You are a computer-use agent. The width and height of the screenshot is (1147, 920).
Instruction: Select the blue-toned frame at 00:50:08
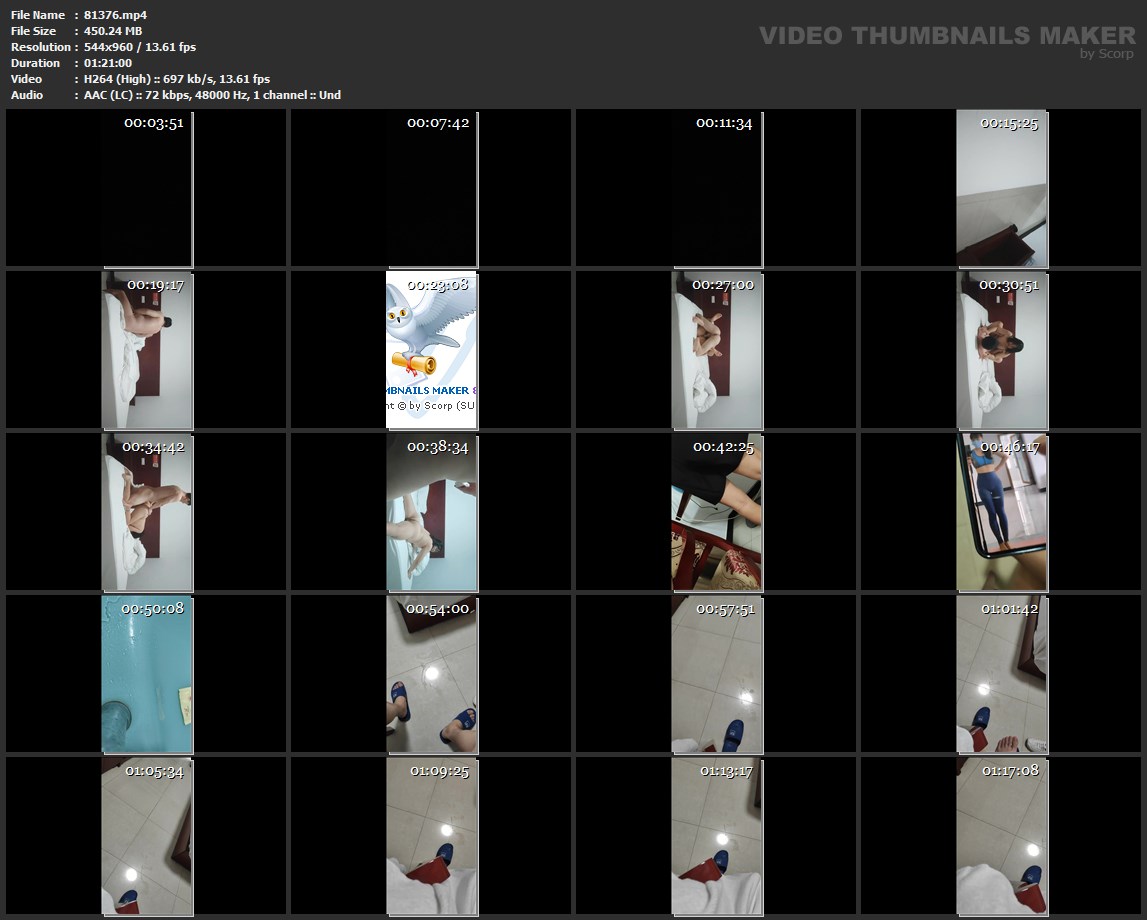pos(147,674)
